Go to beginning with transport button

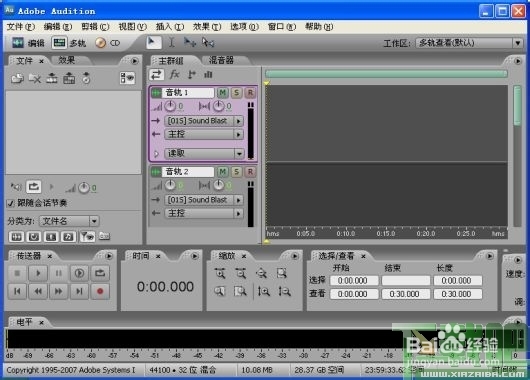pyautogui.click(x=17, y=291)
